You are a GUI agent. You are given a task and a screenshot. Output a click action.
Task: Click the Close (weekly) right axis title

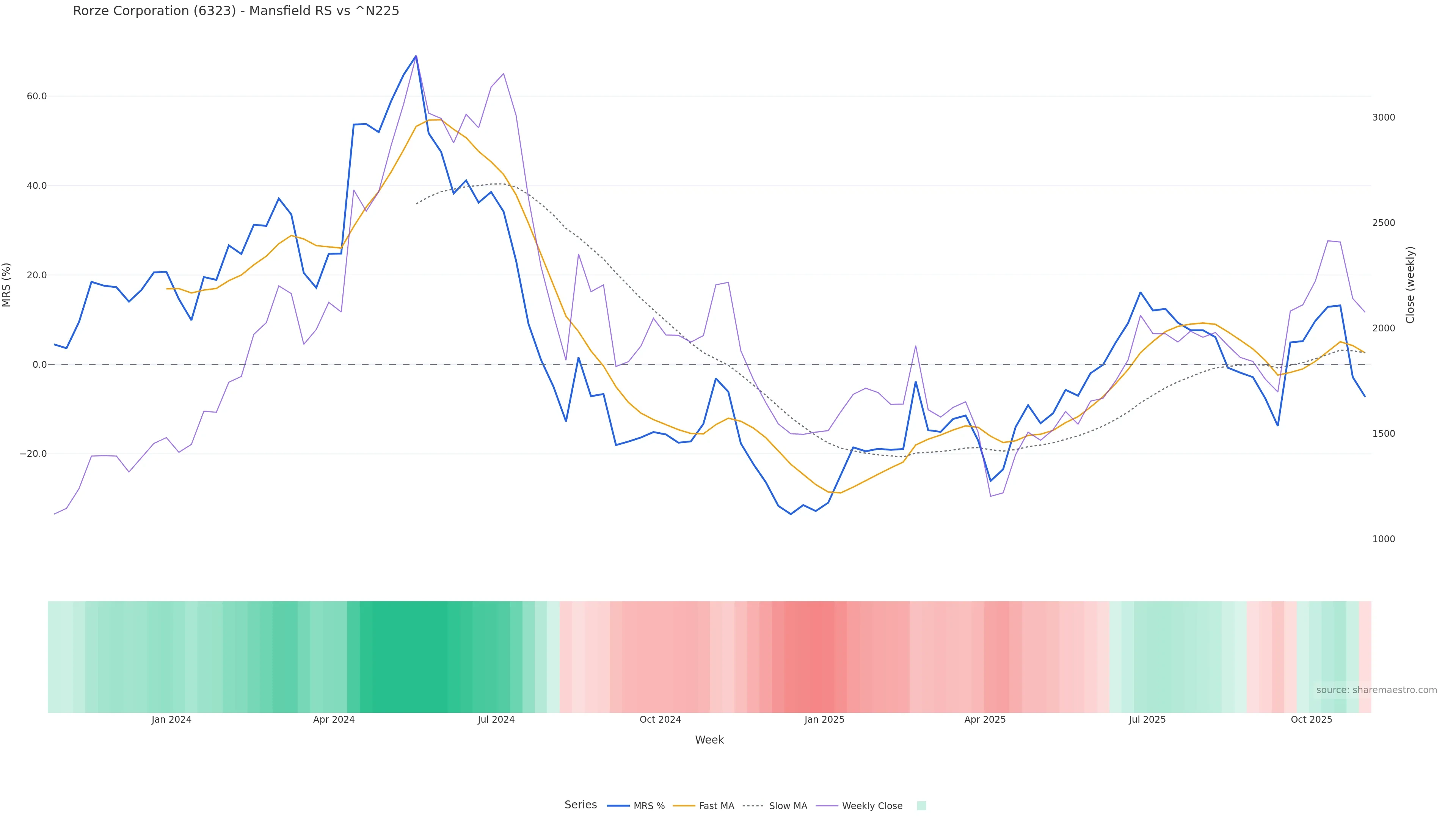pos(1410,285)
